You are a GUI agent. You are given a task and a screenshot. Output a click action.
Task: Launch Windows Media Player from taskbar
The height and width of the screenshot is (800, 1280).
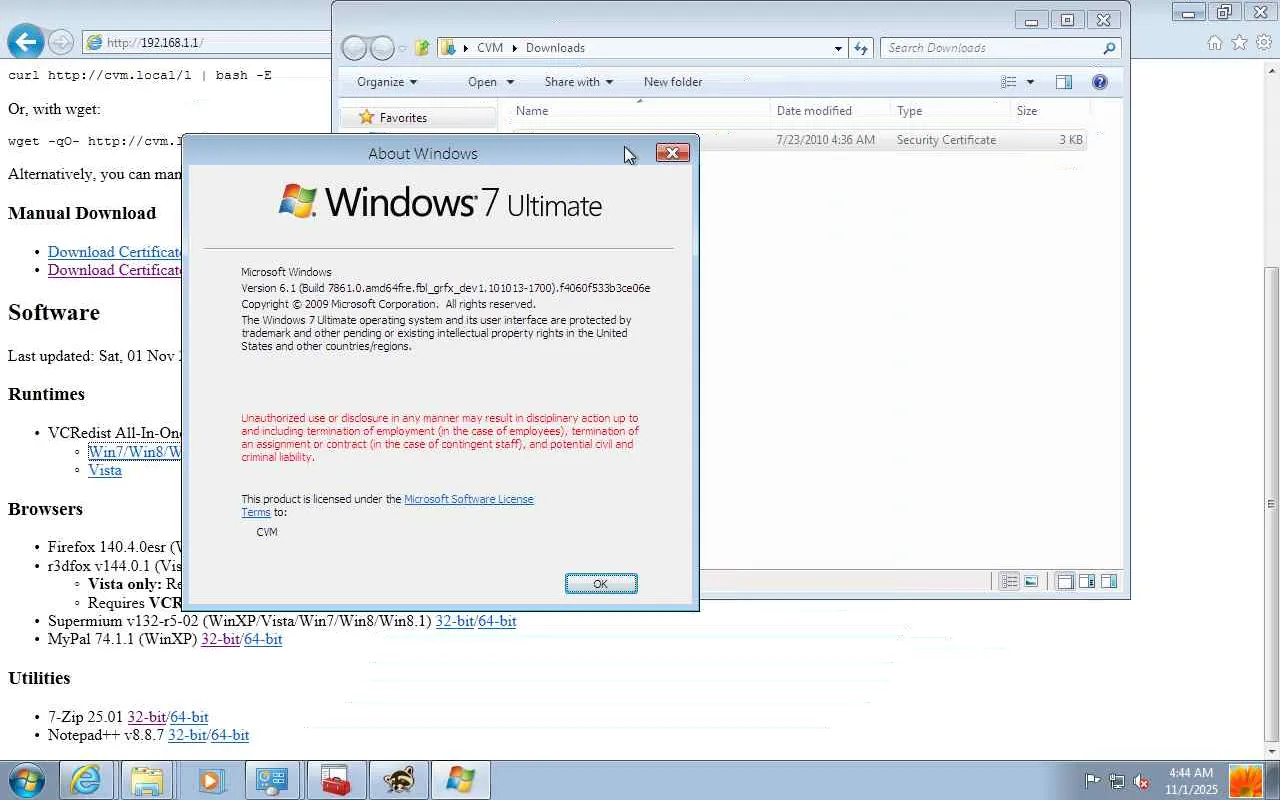pos(209,780)
